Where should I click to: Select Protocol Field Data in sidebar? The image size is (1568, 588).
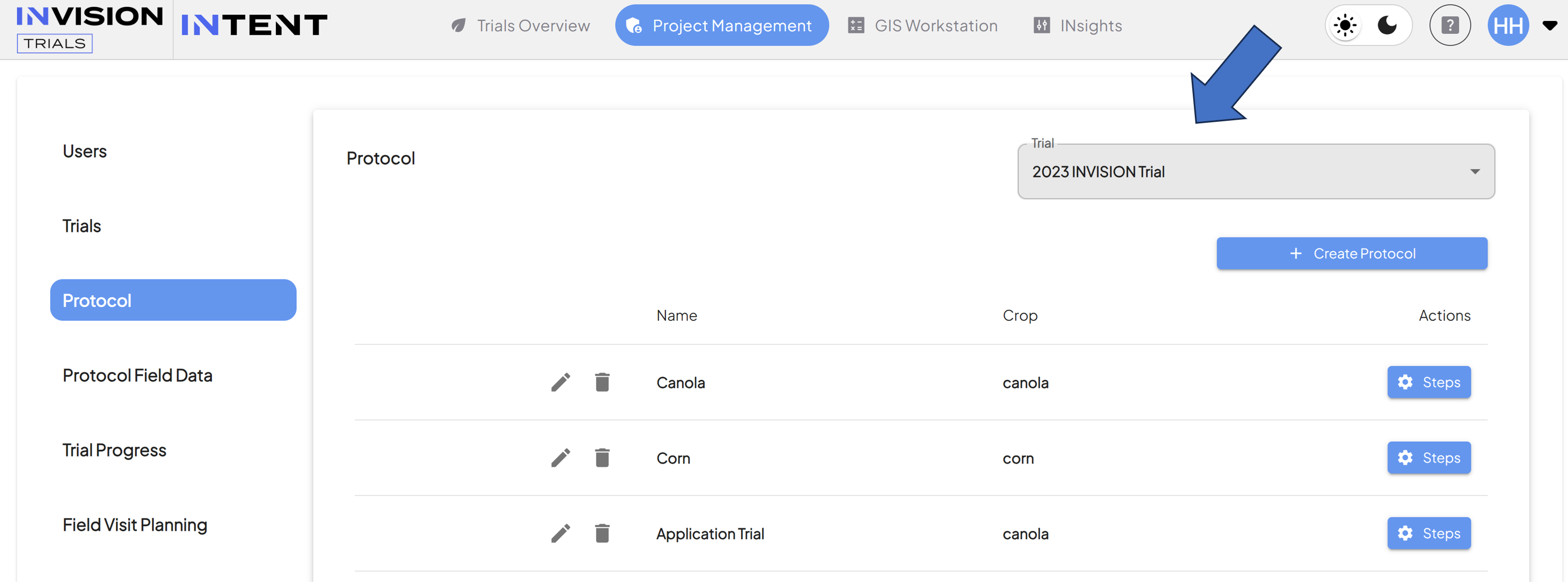pyautogui.click(x=138, y=376)
